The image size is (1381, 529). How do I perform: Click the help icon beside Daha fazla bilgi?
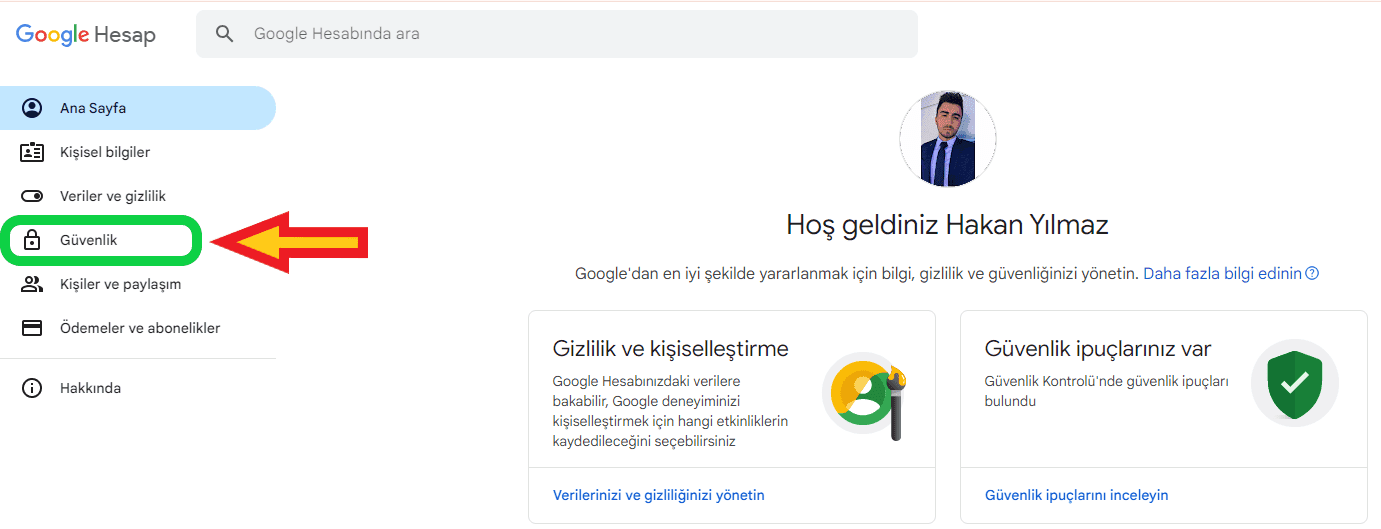click(x=1312, y=273)
